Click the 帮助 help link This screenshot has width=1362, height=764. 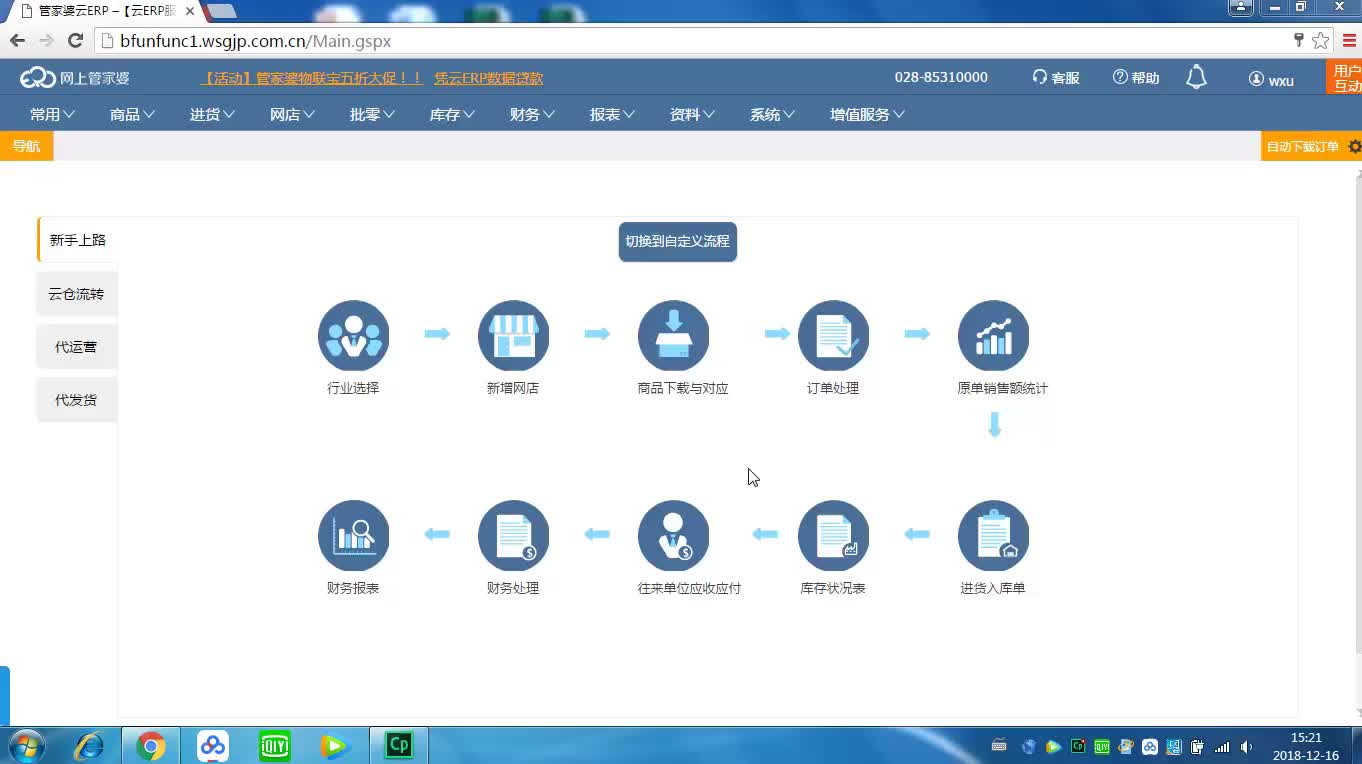1136,78
